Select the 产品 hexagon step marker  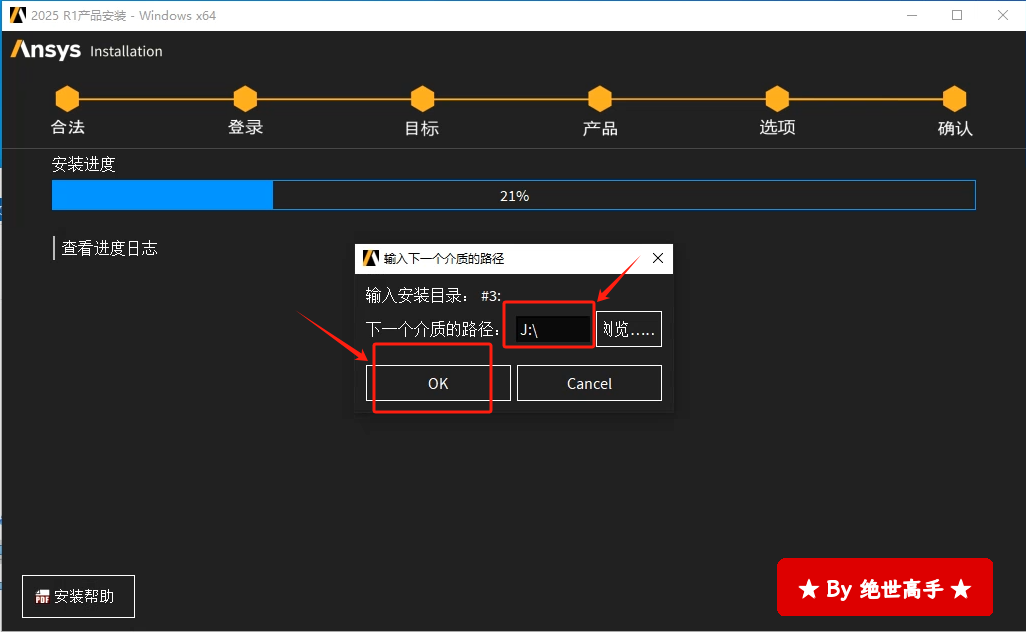(600, 99)
